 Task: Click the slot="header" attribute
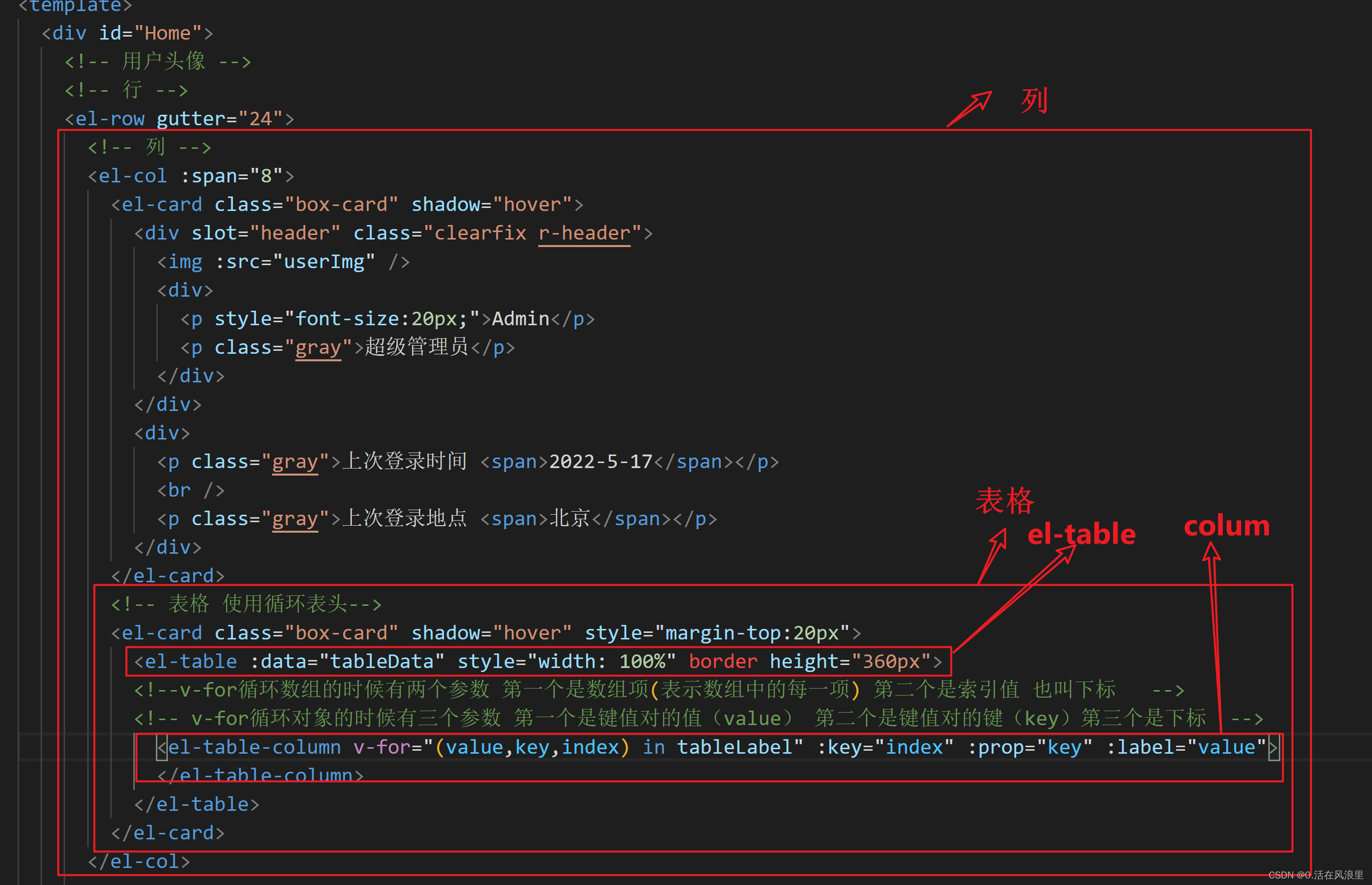[266, 234]
